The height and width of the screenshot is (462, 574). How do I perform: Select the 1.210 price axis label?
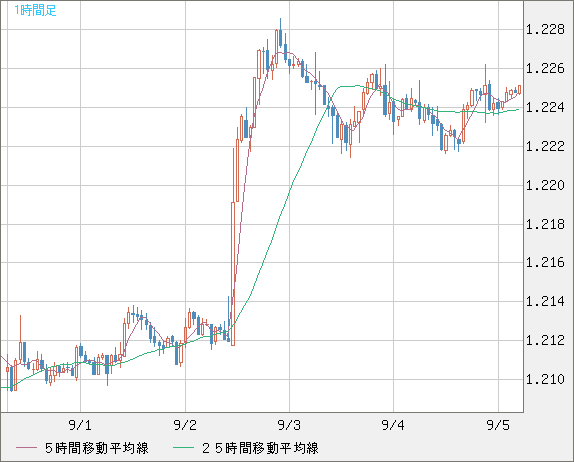point(545,379)
